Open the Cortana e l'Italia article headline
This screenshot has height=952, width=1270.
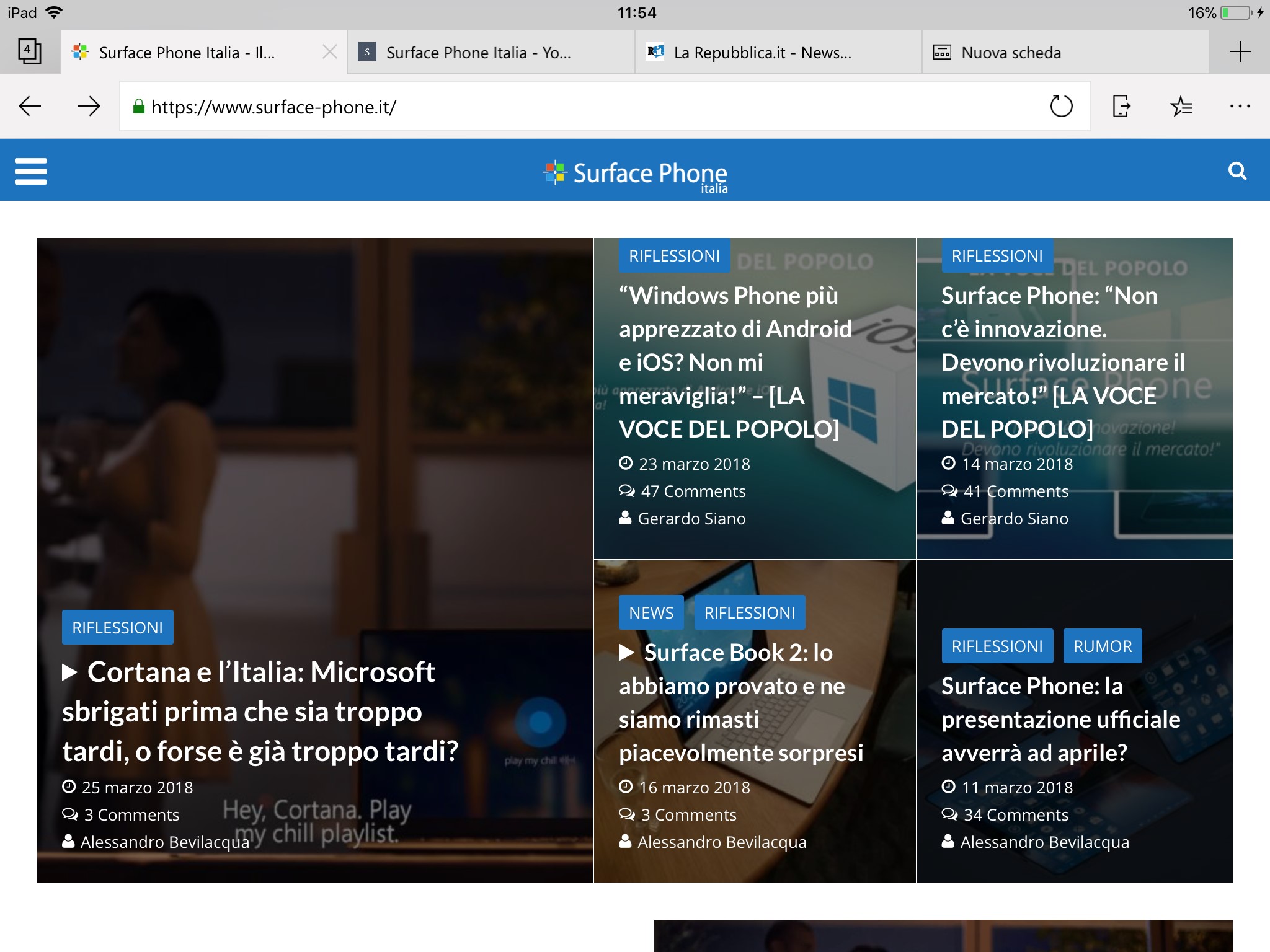260,712
